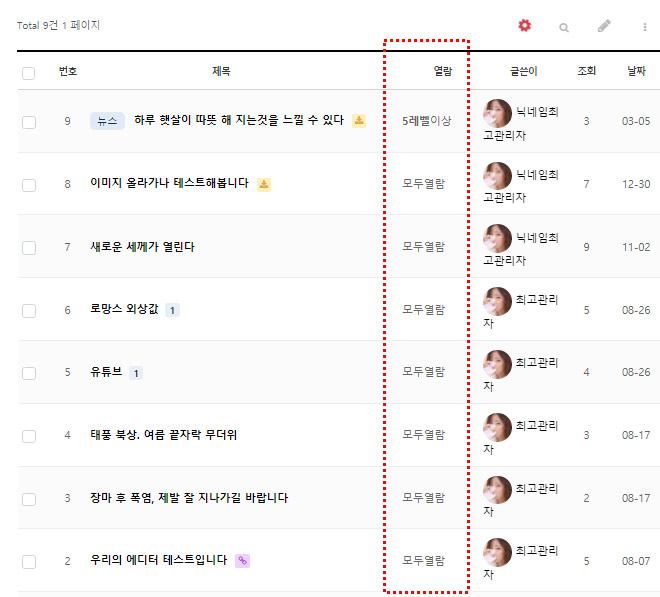Image resolution: width=660 pixels, height=597 pixels.
Task: Check the checkbox for post 9
Action: click(28, 122)
